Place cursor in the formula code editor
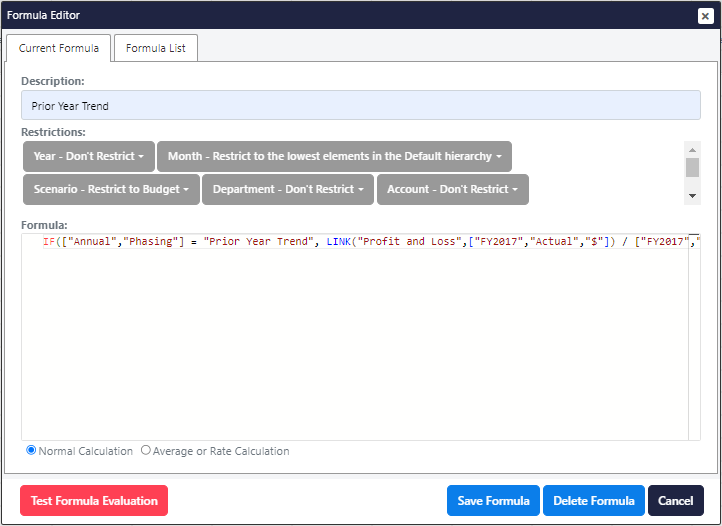The width and height of the screenshot is (722, 526). [x=360, y=340]
